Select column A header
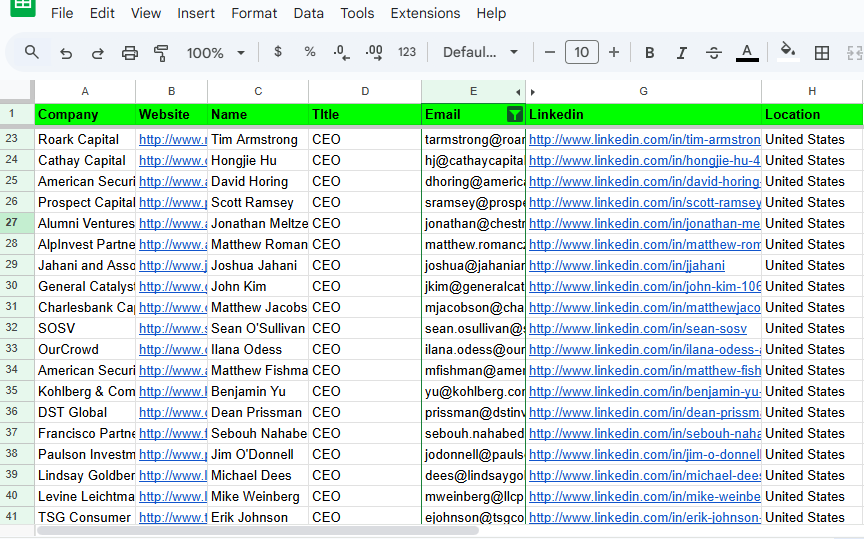 [x=85, y=91]
